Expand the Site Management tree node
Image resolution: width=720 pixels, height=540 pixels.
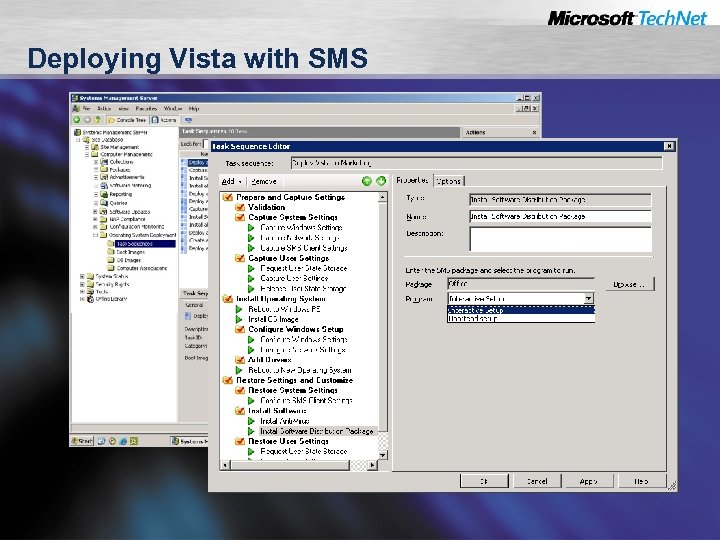pos(87,147)
